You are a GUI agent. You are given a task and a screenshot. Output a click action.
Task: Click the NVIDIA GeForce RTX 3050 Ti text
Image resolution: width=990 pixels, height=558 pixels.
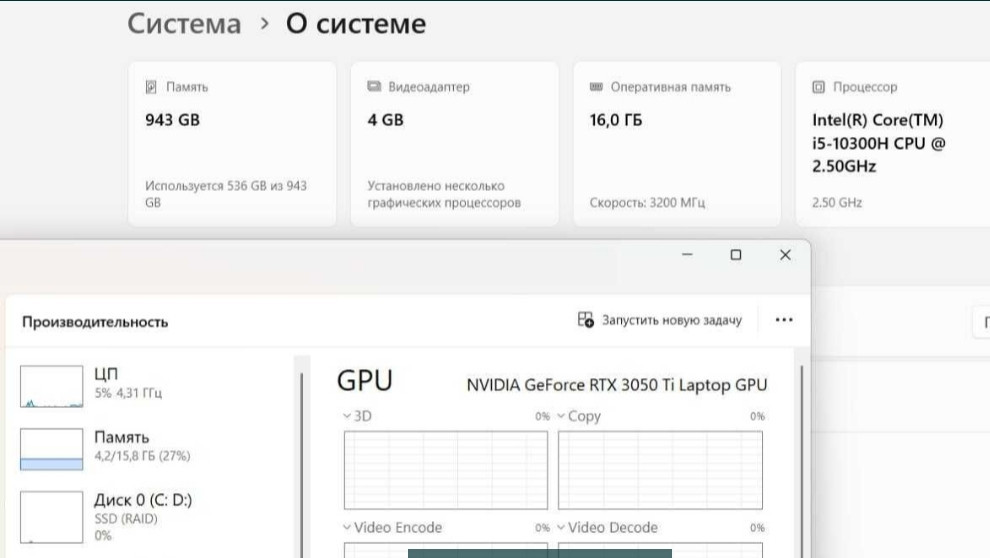617,385
